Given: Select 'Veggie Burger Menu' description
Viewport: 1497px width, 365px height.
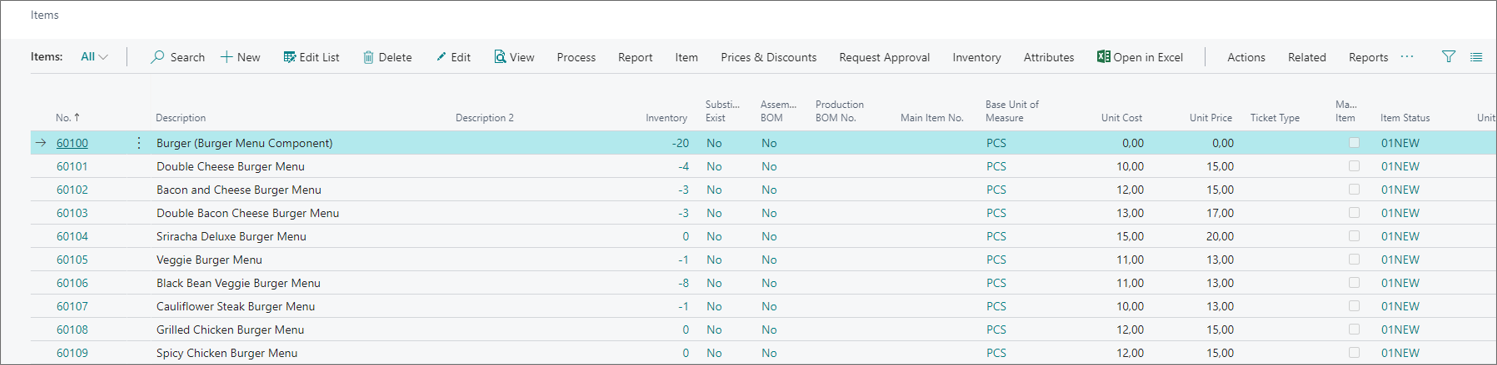Looking at the screenshot, I should (209, 259).
